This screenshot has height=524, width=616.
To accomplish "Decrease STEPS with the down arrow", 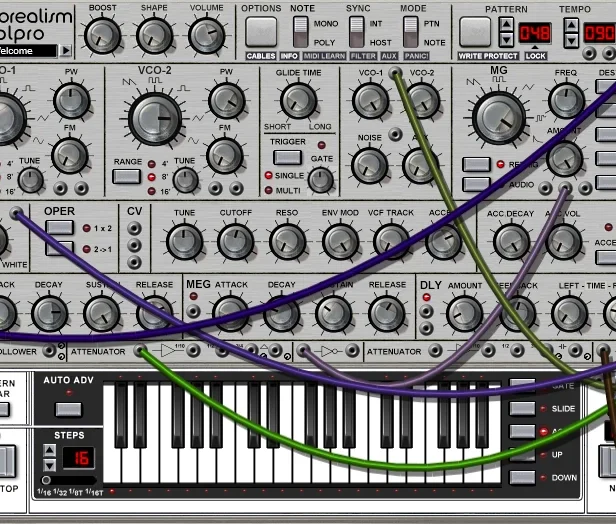I will point(50,465).
